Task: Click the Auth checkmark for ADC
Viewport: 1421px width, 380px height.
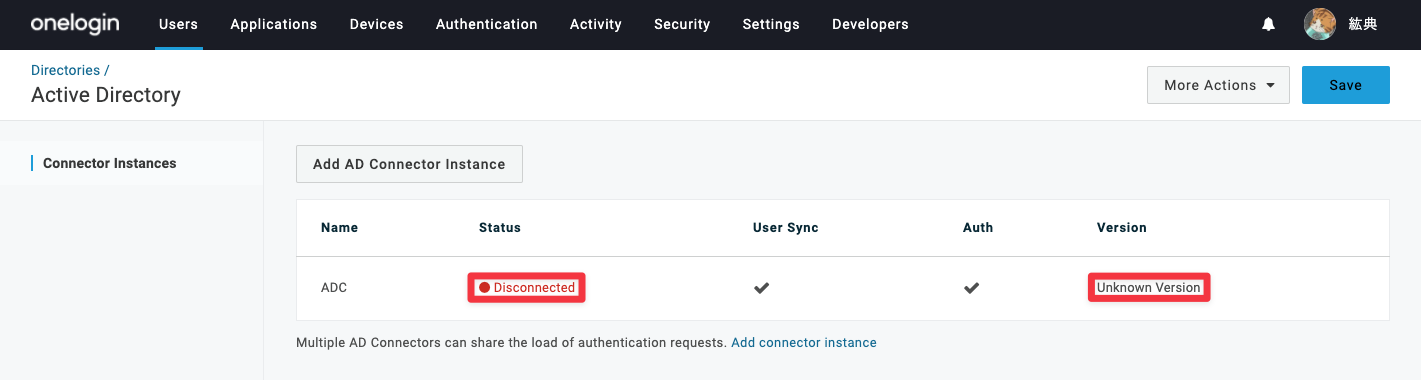Action: [971, 288]
